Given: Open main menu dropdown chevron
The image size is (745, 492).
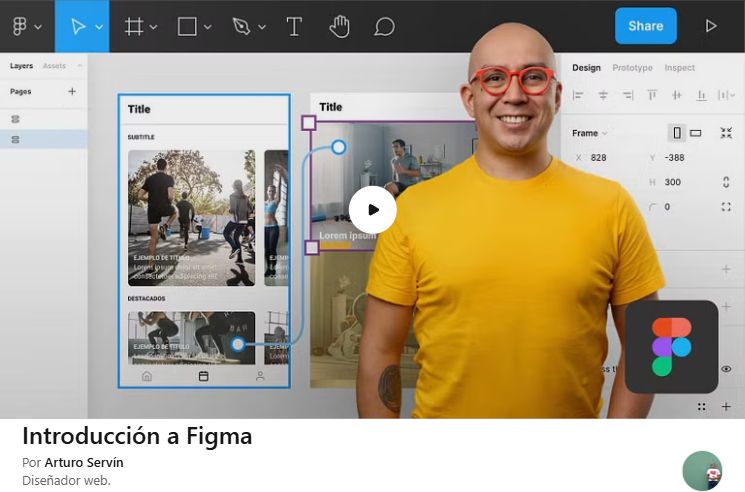Looking at the screenshot, I should click(x=38, y=27).
